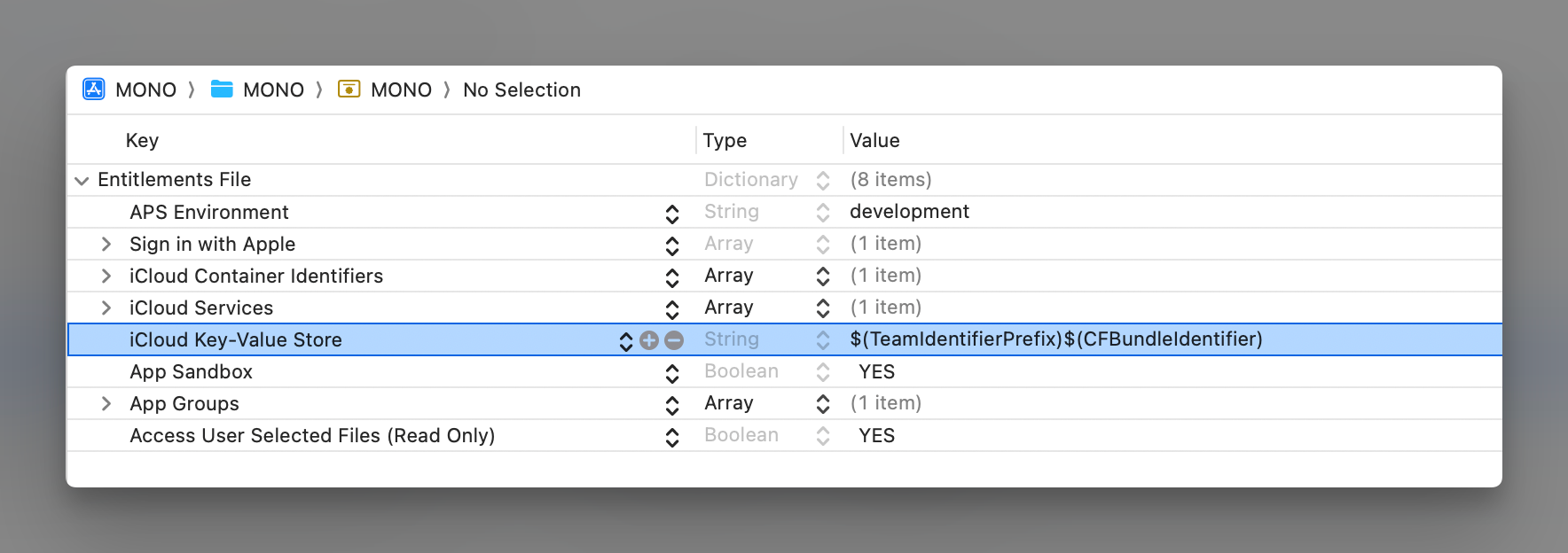Expand the App Groups array
Image resolution: width=1568 pixels, height=553 pixels.
point(106,404)
